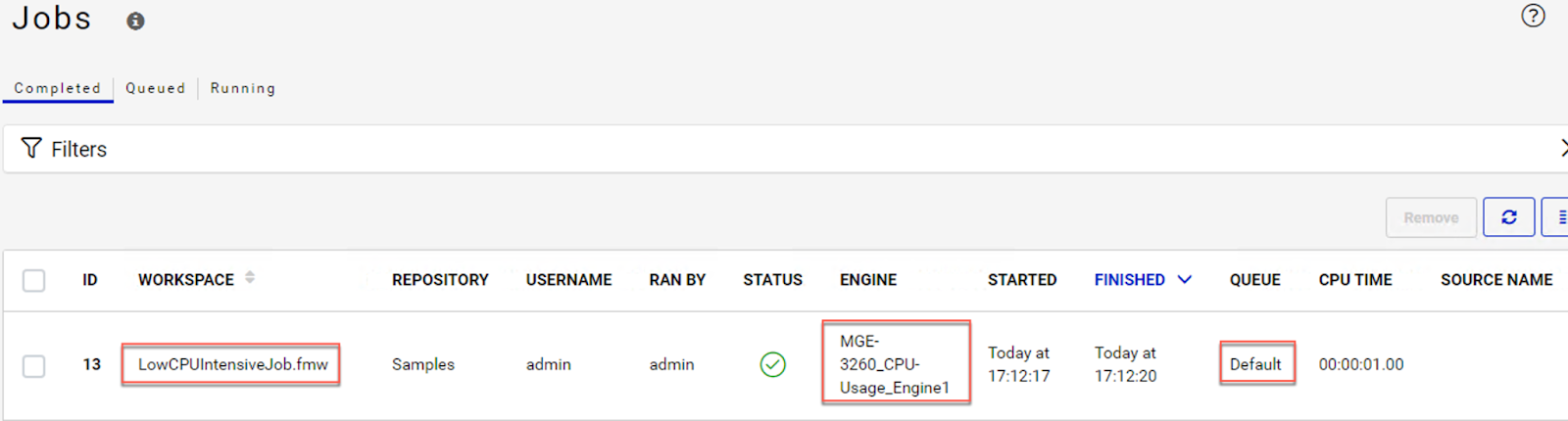Viewport: 1568px width, 421px height.
Task: Click the admin value under RAN BY
Action: [671, 364]
